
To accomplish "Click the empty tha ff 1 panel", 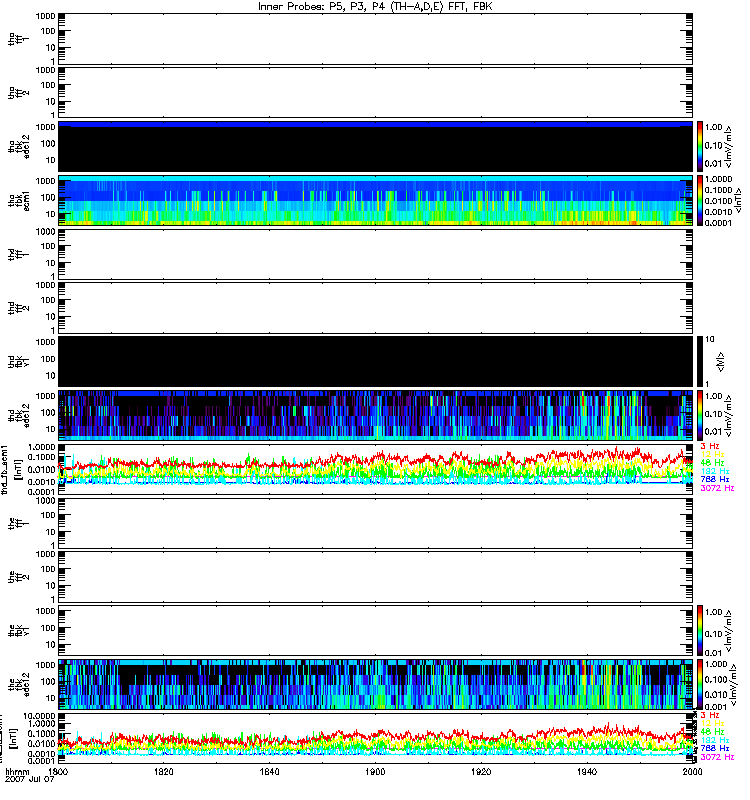I will click(375, 39).
